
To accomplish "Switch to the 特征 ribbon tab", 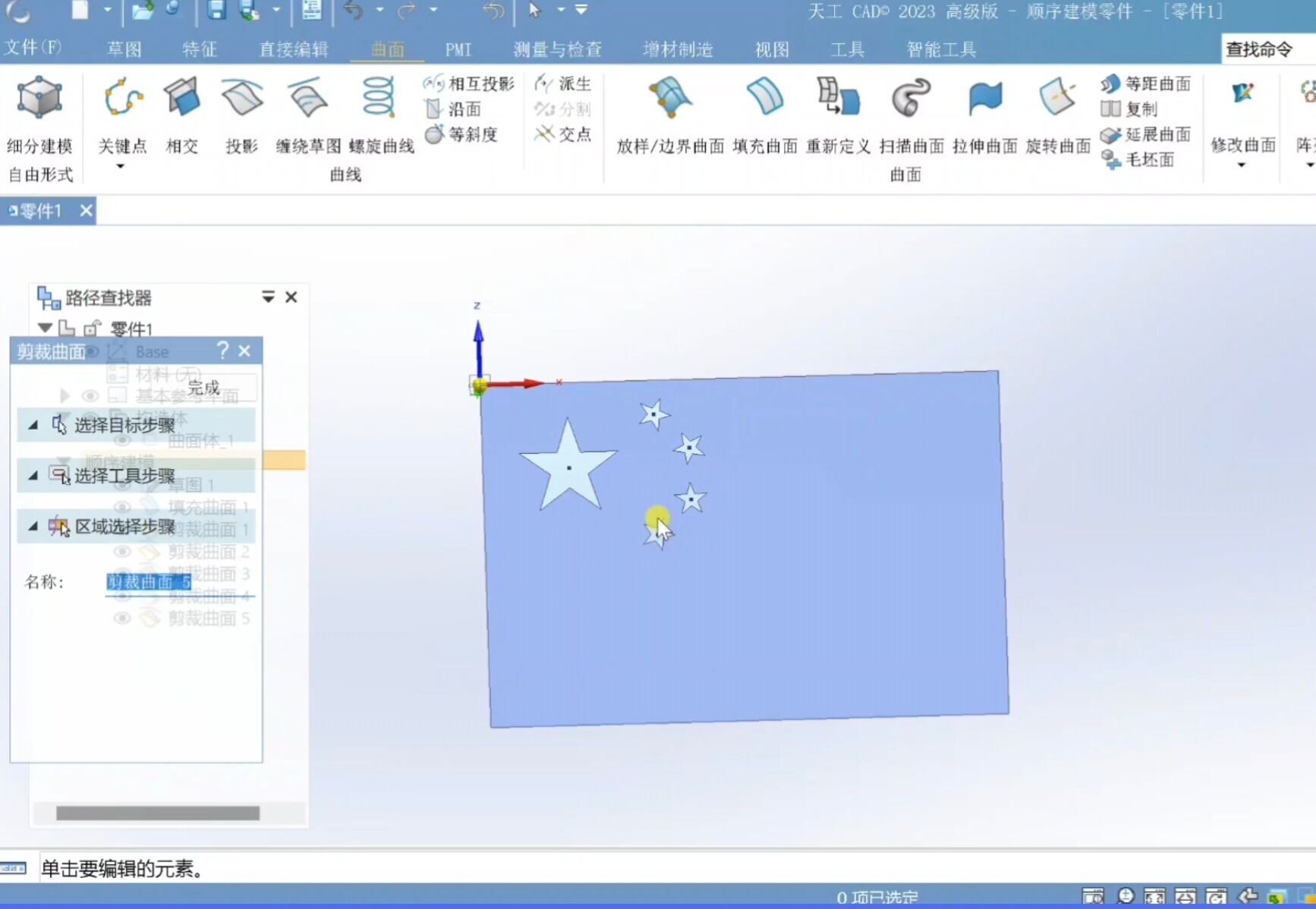I will (x=200, y=49).
